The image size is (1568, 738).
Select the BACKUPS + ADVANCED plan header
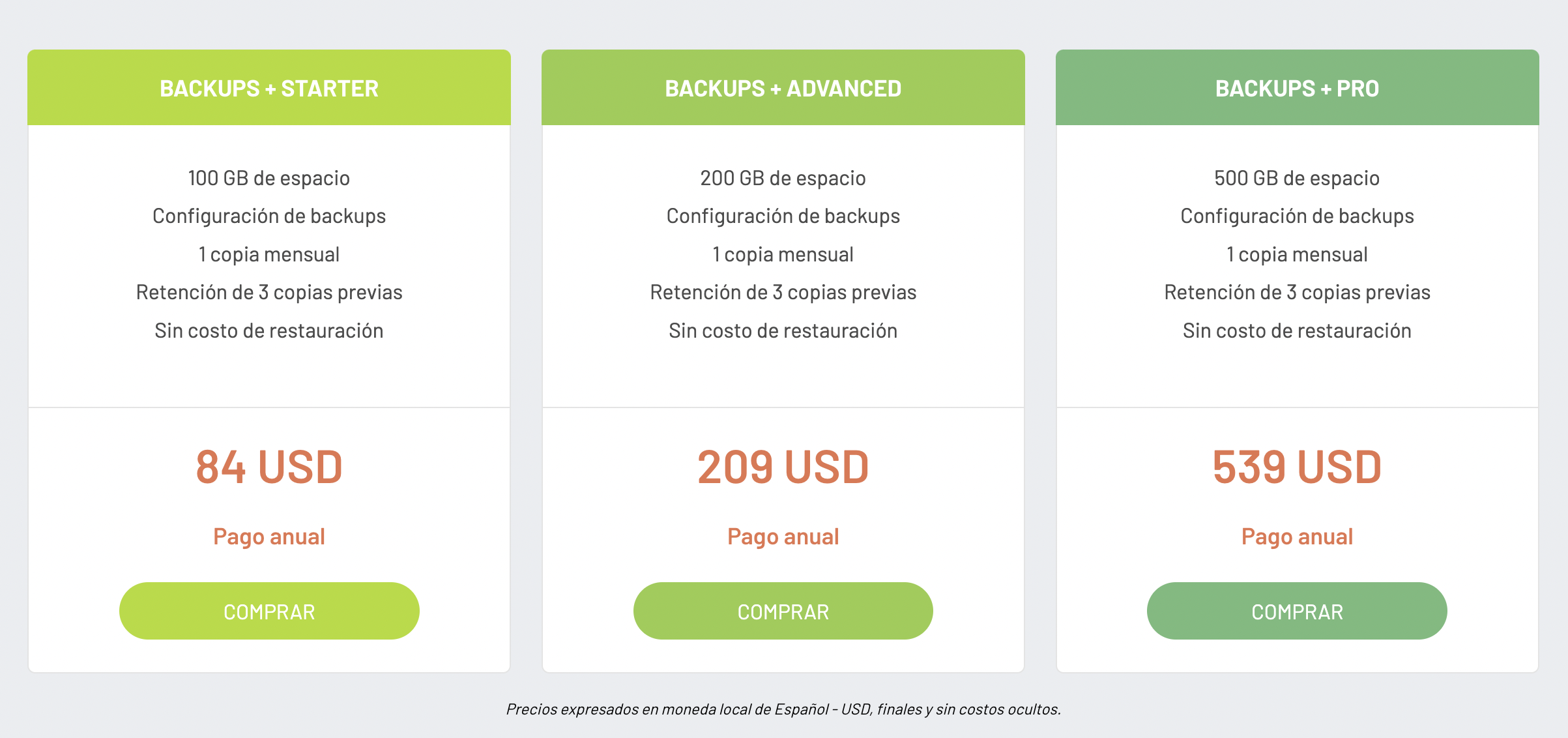783,87
